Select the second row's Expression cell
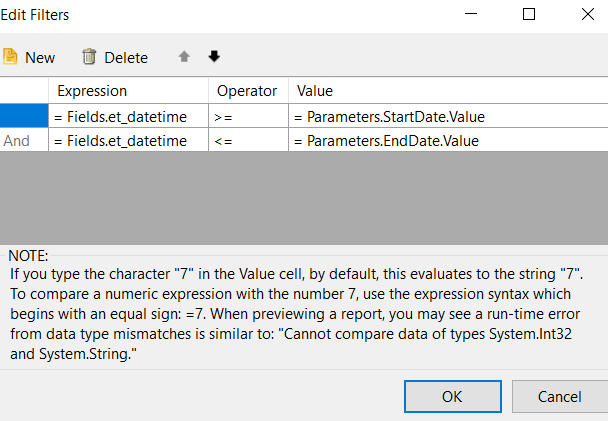608x421 pixels. (128, 141)
